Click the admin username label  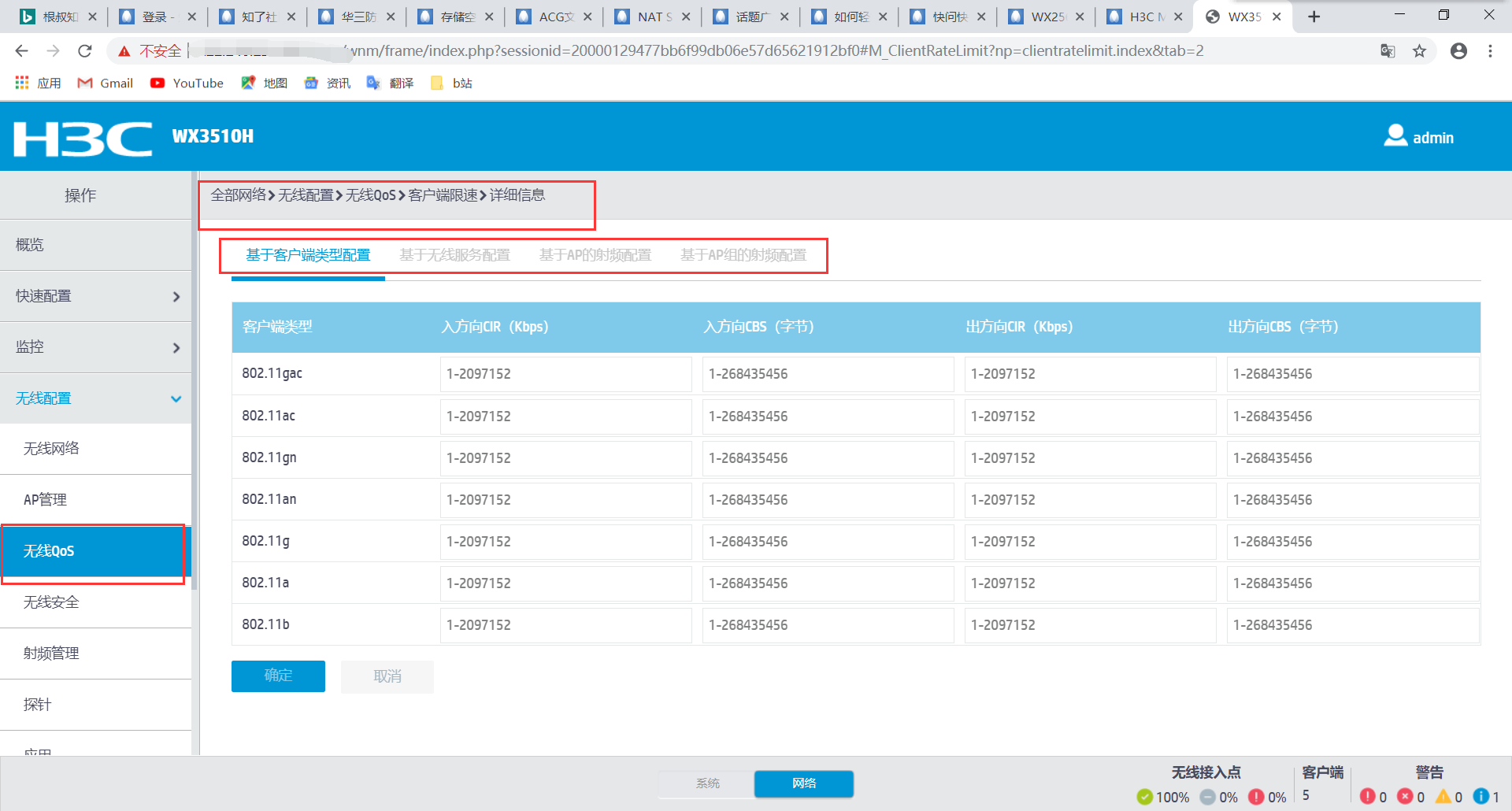1433,138
